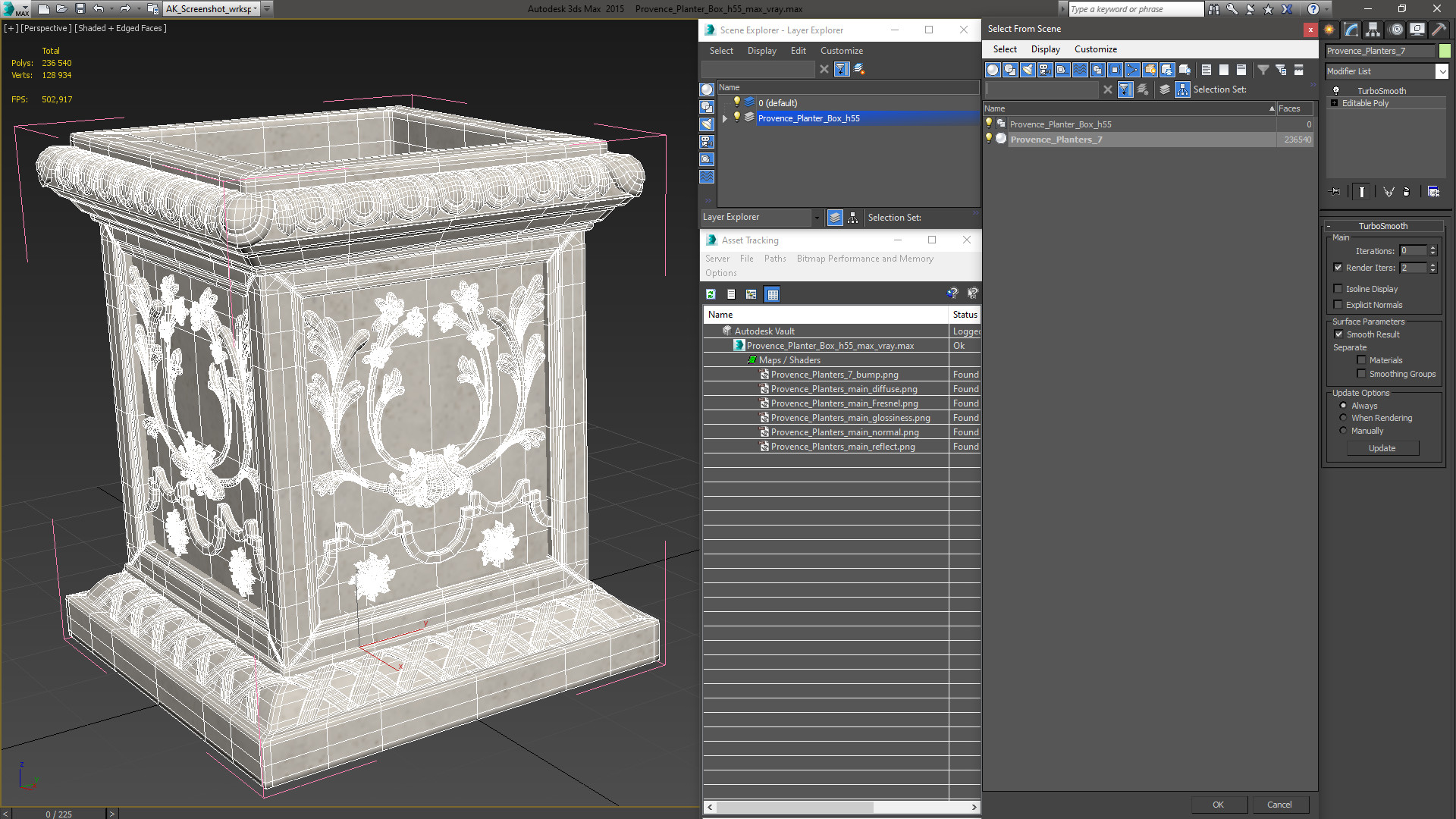This screenshot has height=819, width=1456.
Task: Toggle the Display Lights filter icon
Action: point(1028,70)
